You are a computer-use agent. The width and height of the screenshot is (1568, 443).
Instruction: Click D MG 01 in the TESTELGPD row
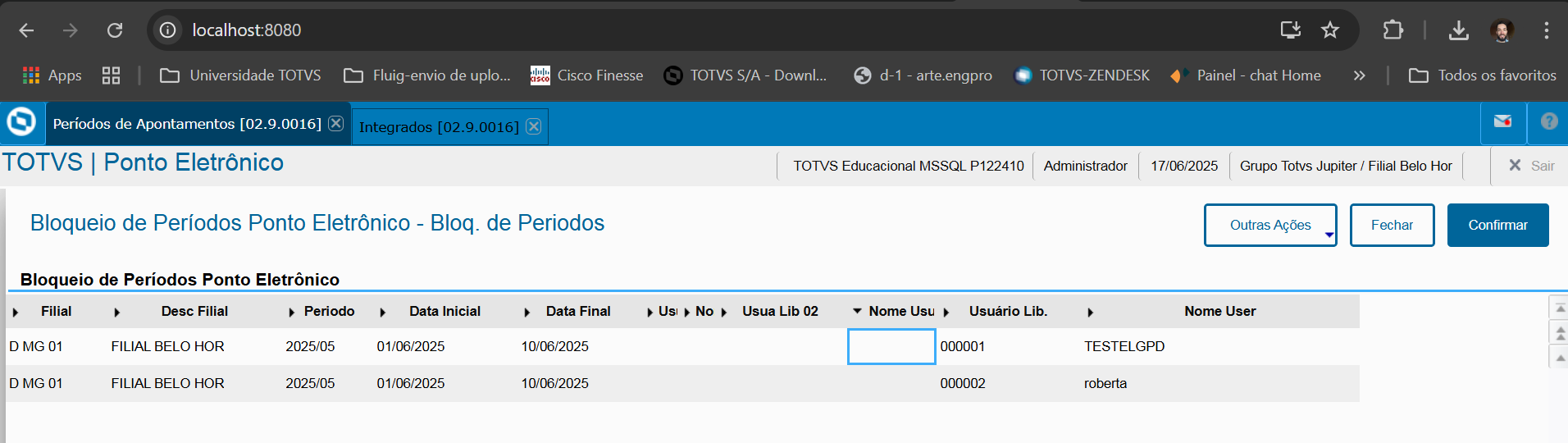[36, 346]
